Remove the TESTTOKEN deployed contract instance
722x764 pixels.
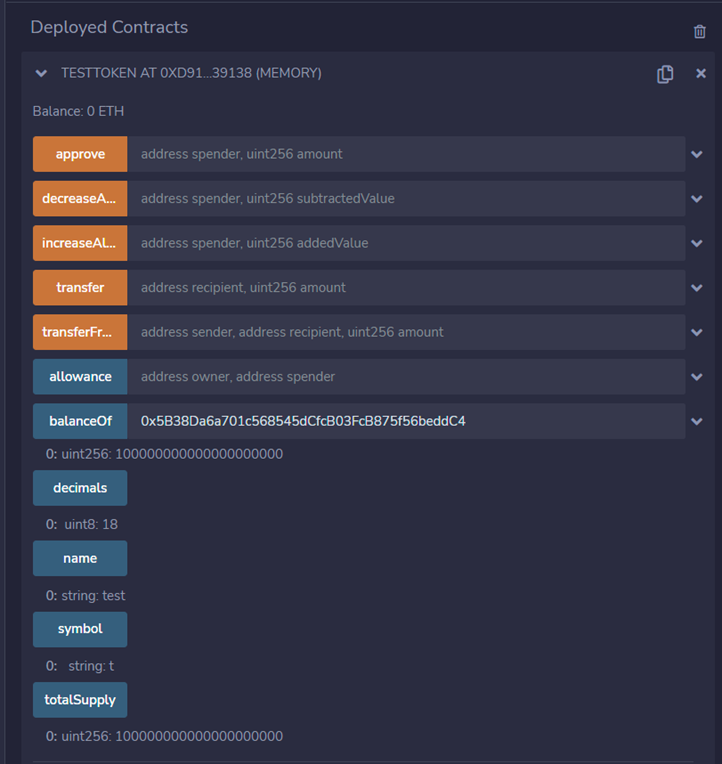[x=701, y=74]
